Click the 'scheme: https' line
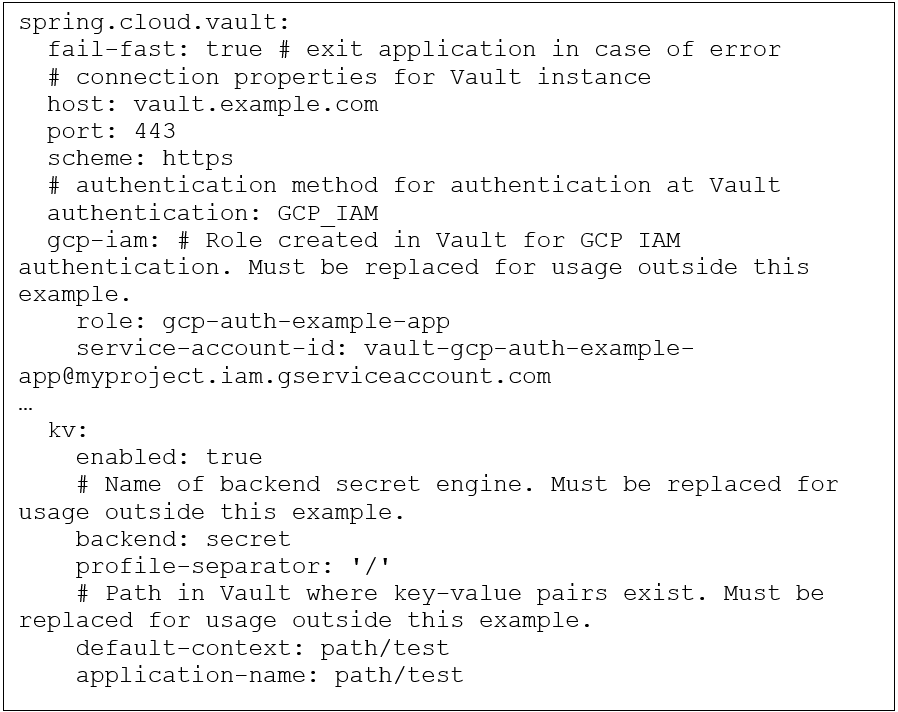Viewport: 898px width, 712px height. click(x=140, y=158)
